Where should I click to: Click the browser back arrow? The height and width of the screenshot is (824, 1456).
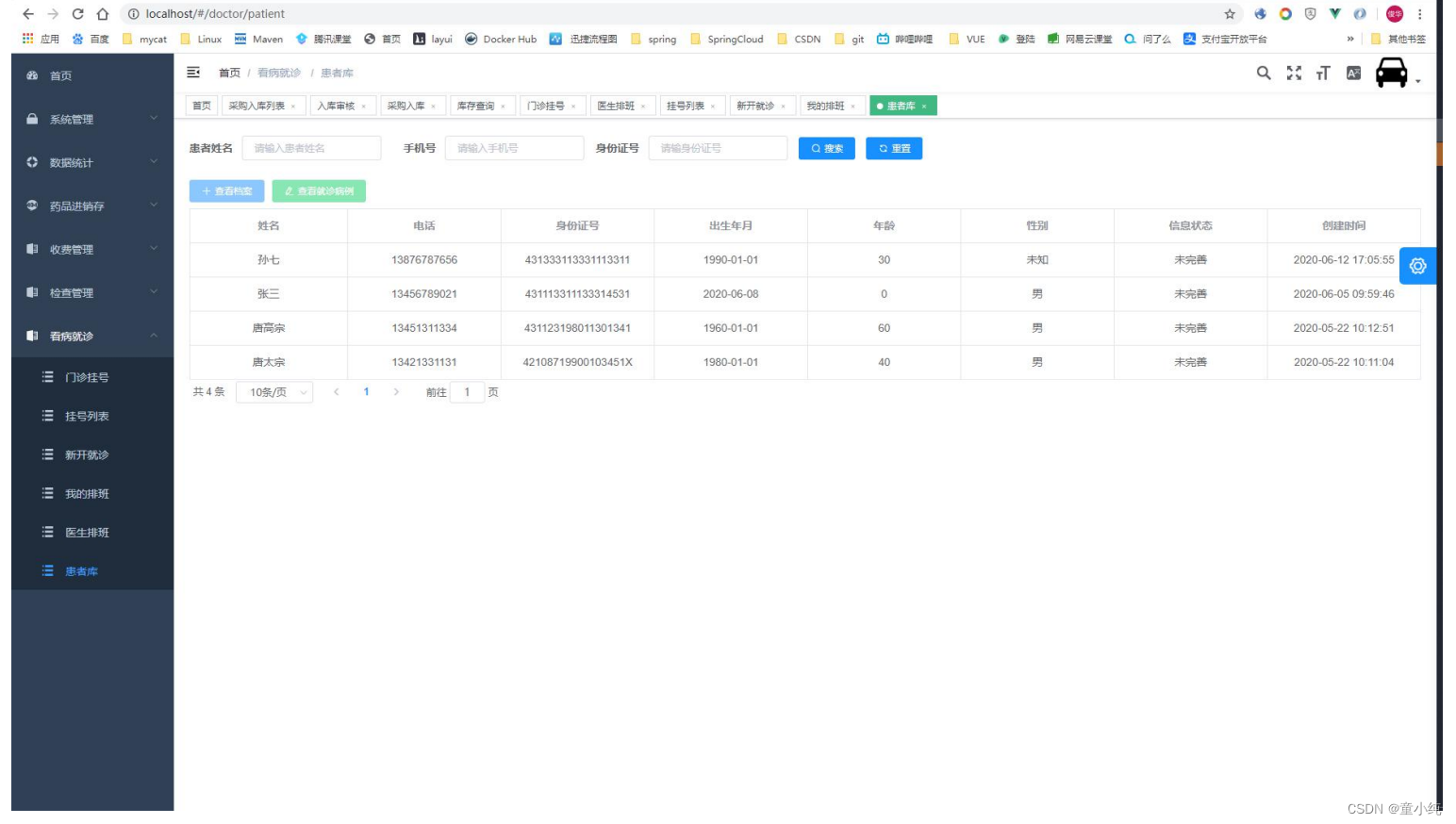tap(27, 14)
